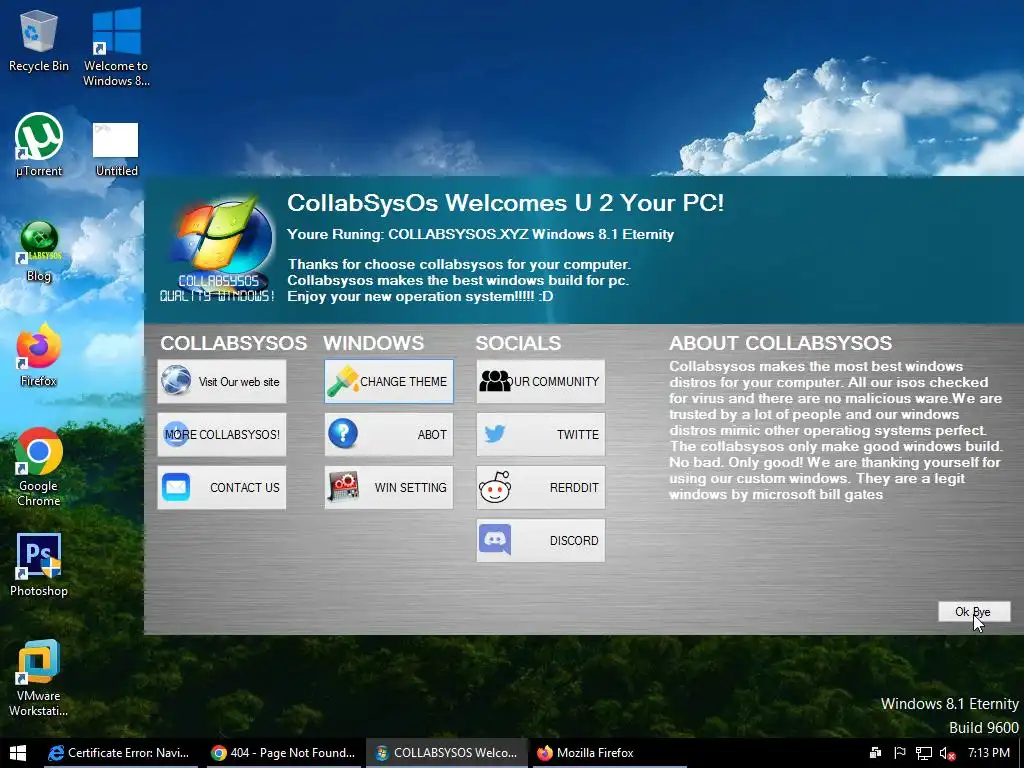Open the 7:13 PM system clock

pos(989,753)
